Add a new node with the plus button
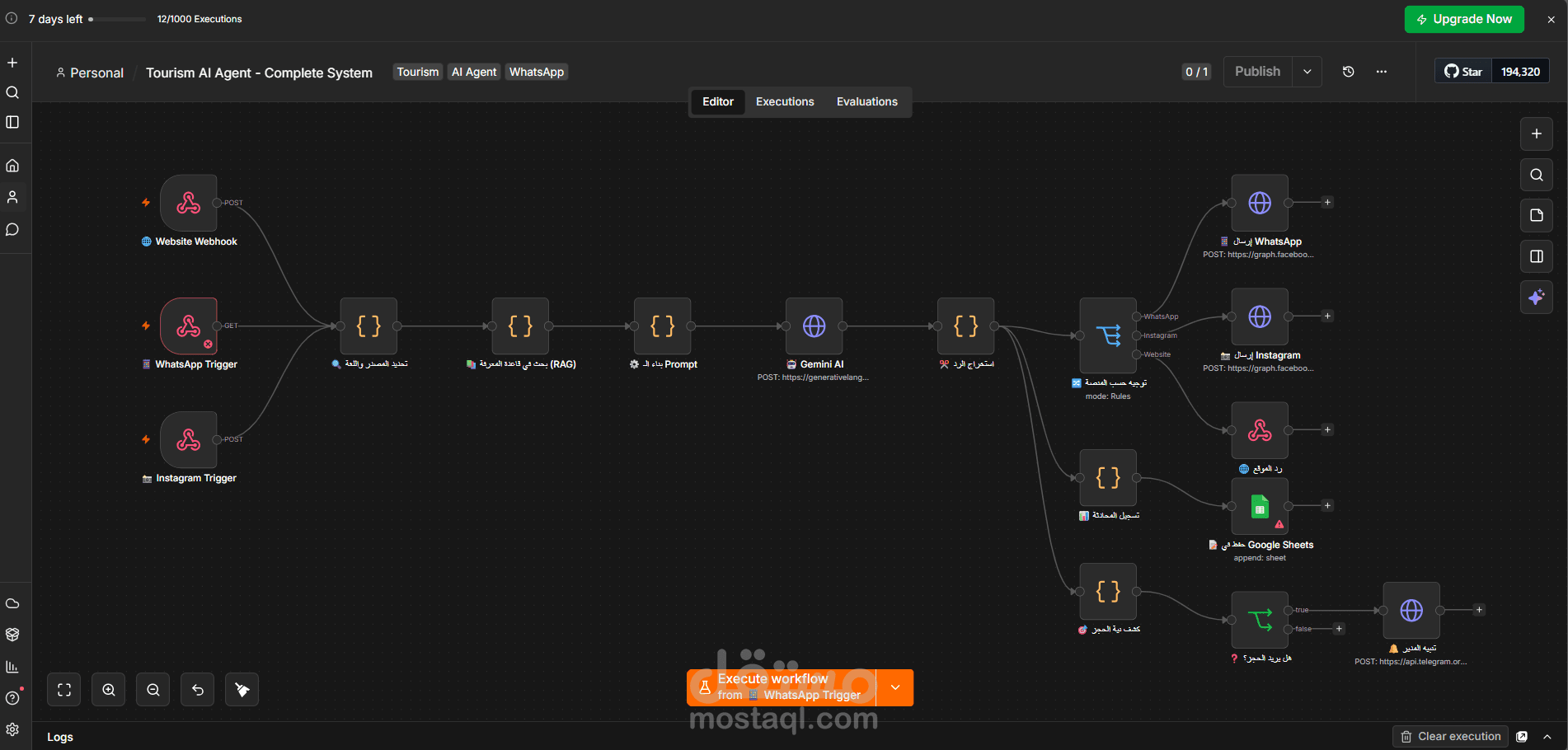 1537,134
